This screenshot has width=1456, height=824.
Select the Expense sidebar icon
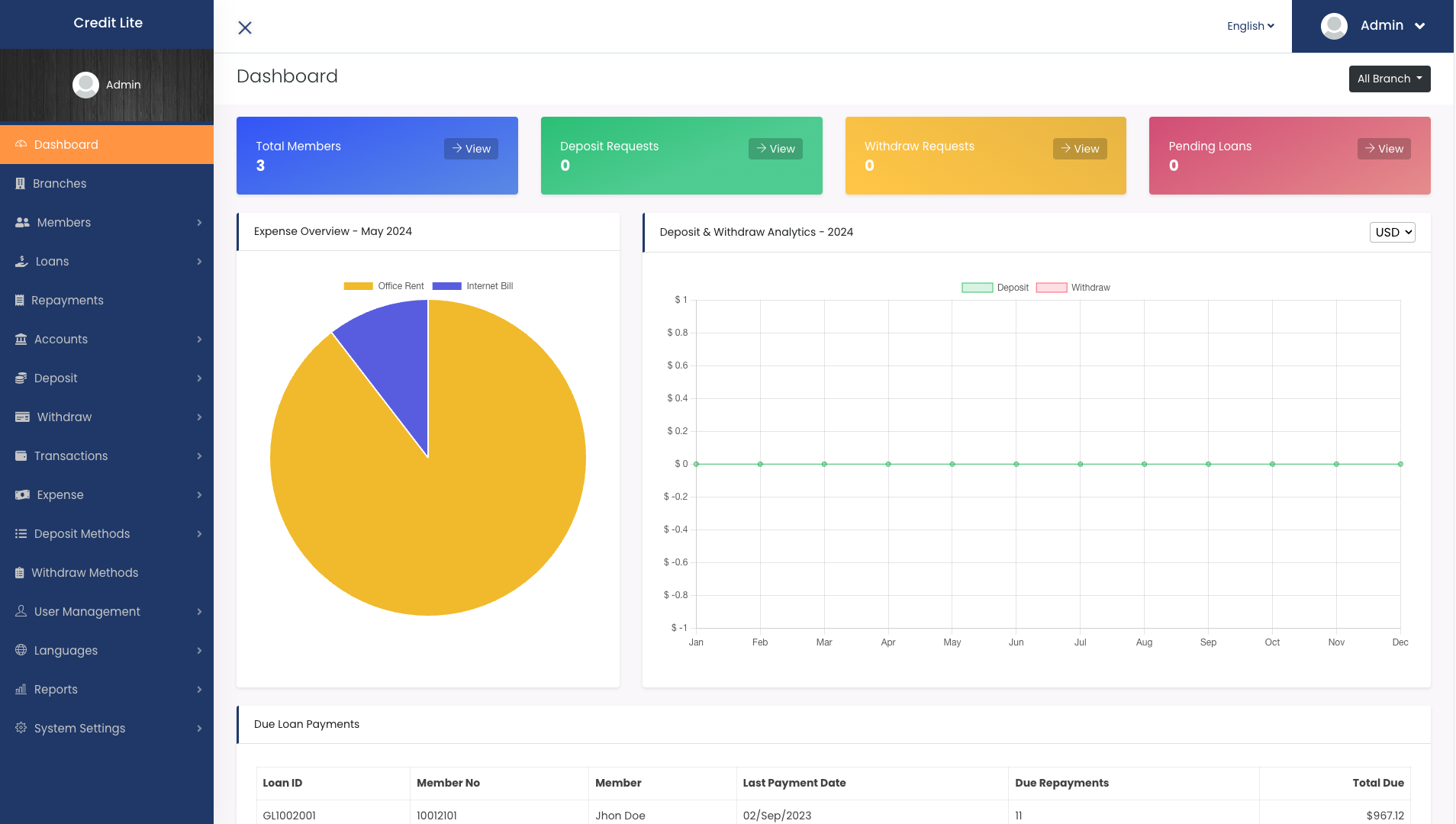click(21, 494)
